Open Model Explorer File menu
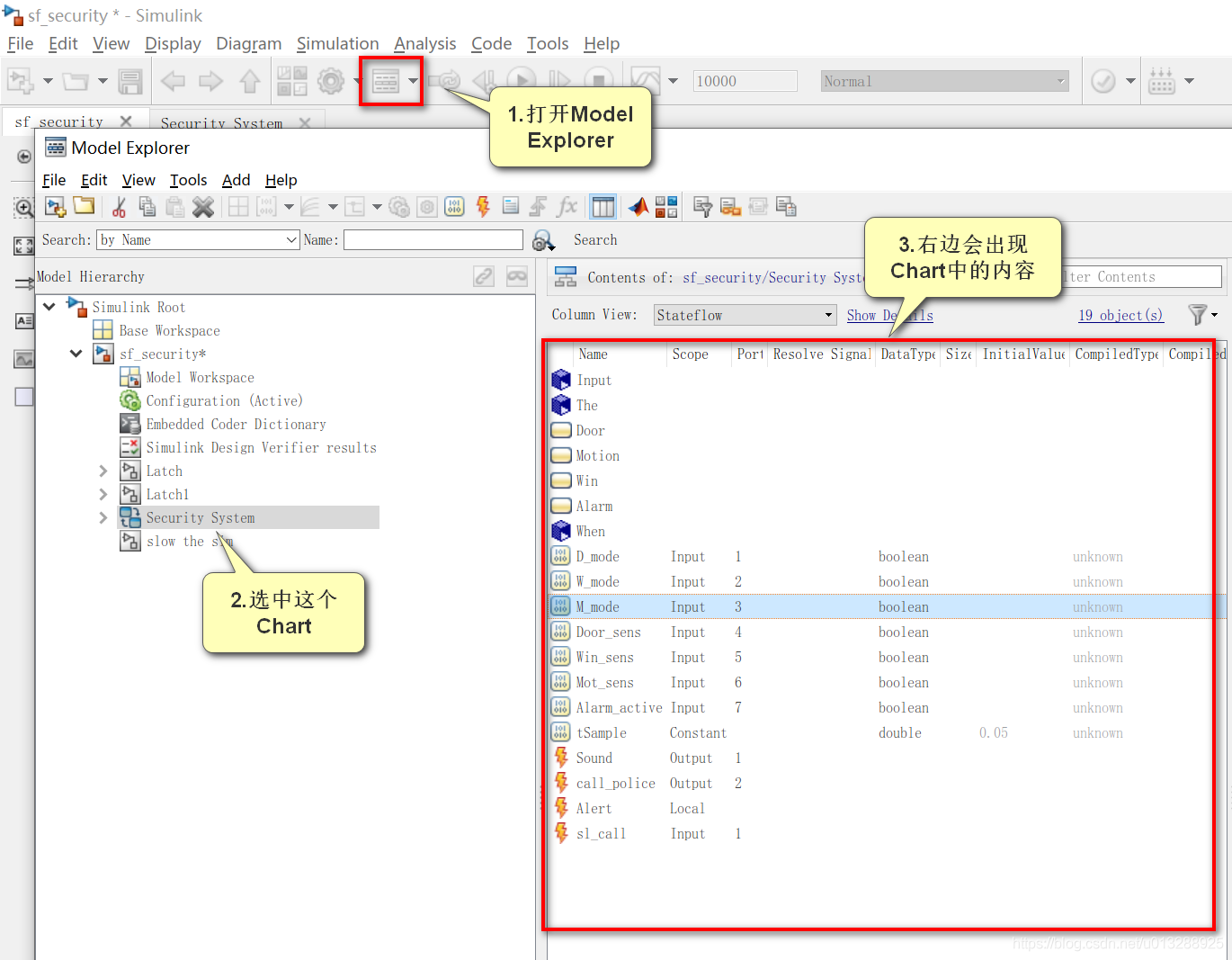 point(54,180)
